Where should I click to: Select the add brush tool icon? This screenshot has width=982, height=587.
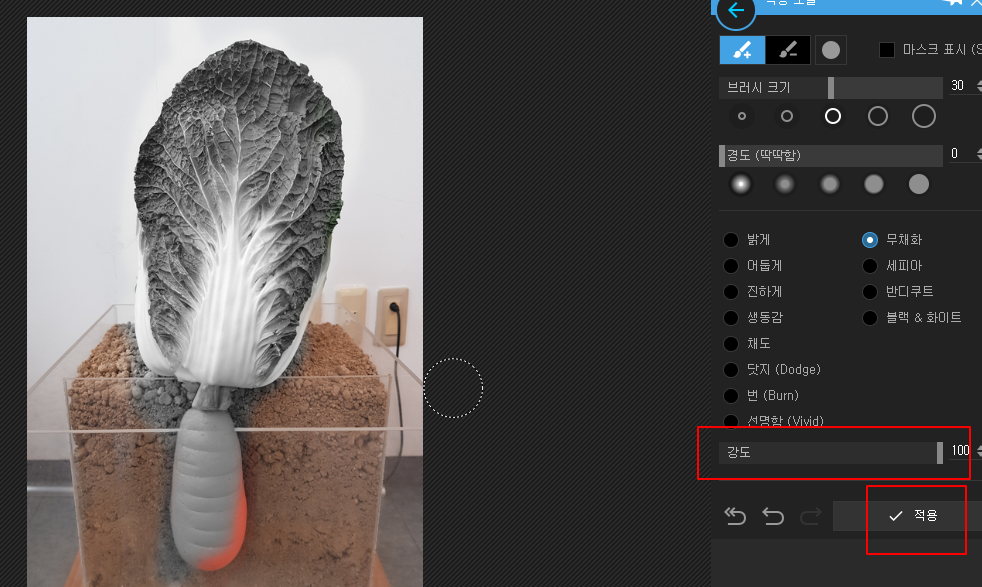[x=742, y=50]
